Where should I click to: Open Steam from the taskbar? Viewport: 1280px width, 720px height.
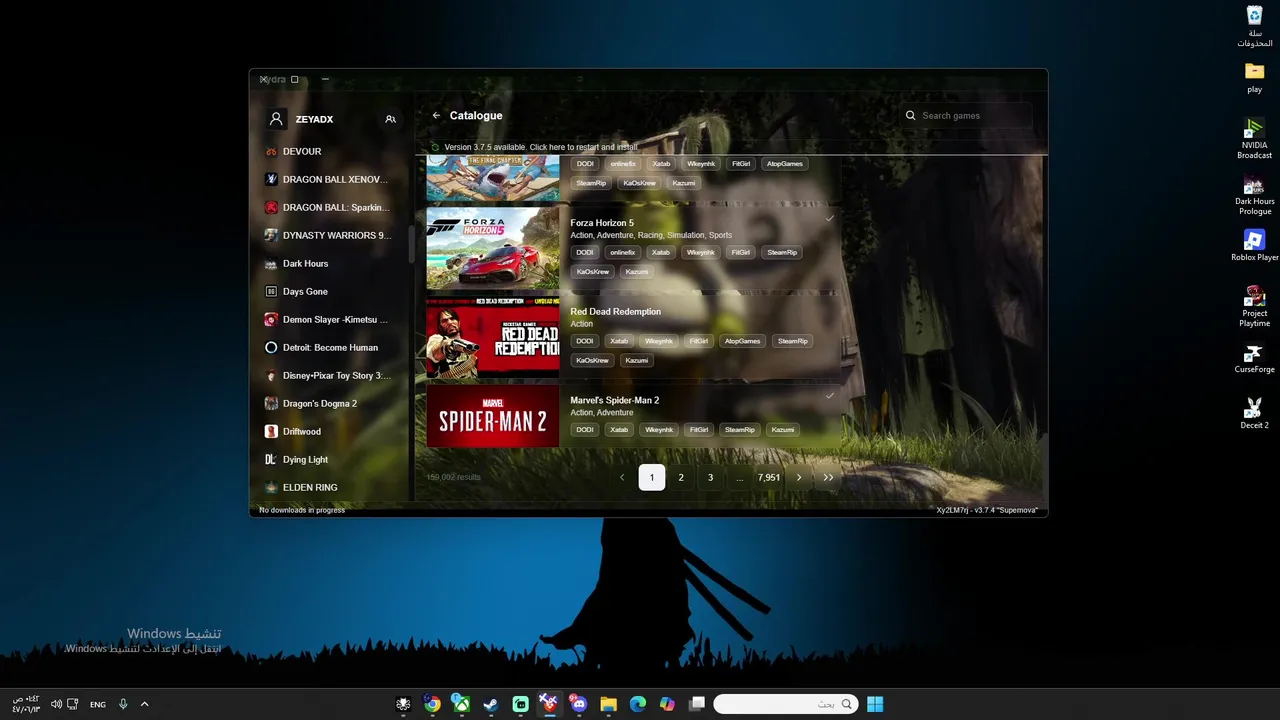[x=490, y=704]
